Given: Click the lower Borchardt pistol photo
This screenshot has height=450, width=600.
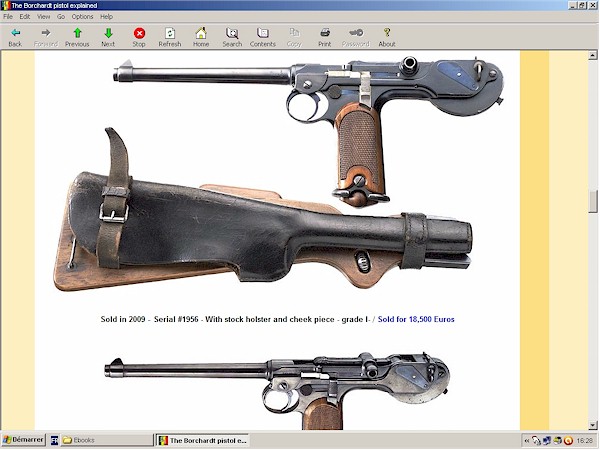Looking at the screenshot, I should click(277, 391).
